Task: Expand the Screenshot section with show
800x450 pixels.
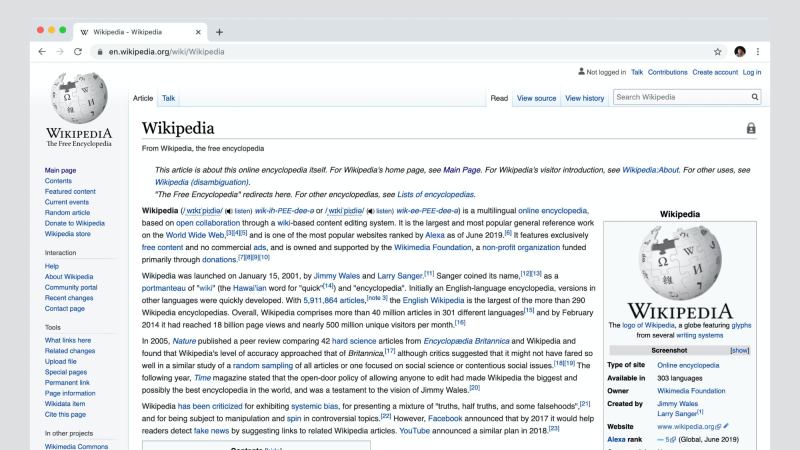Action: point(740,351)
